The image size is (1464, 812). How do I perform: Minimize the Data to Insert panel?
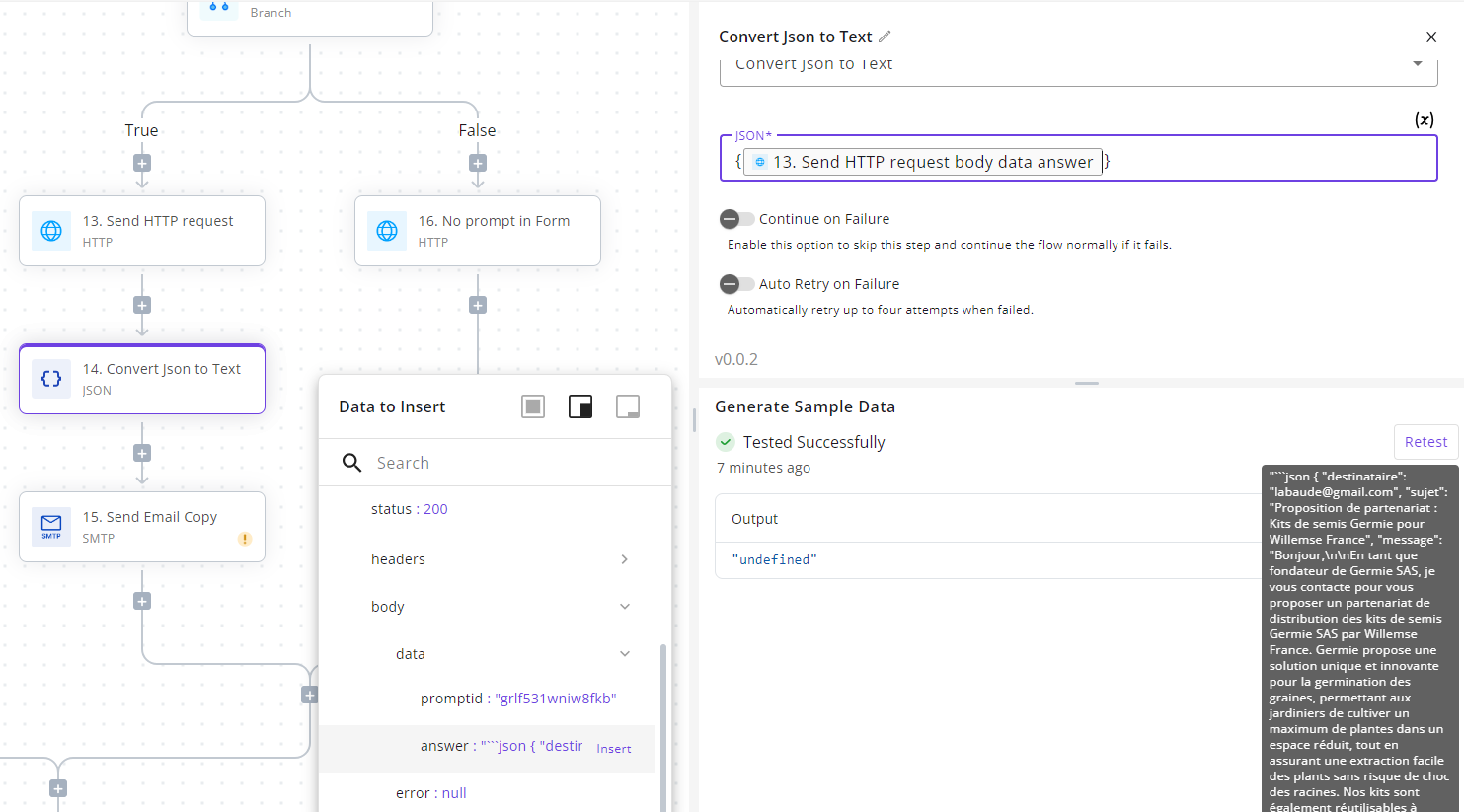[x=628, y=406]
